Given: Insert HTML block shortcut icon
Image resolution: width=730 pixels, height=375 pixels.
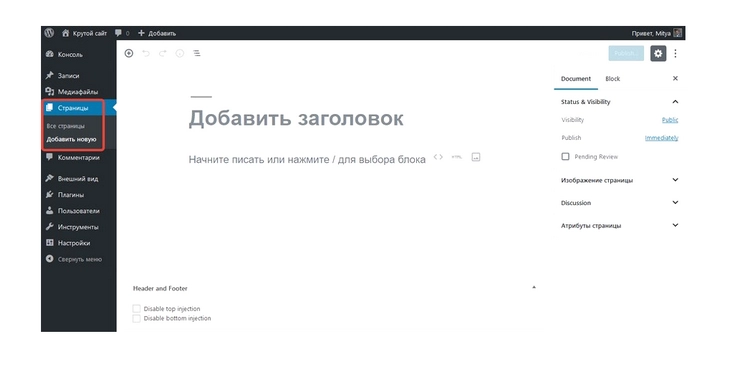Looking at the screenshot, I should [457, 157].
